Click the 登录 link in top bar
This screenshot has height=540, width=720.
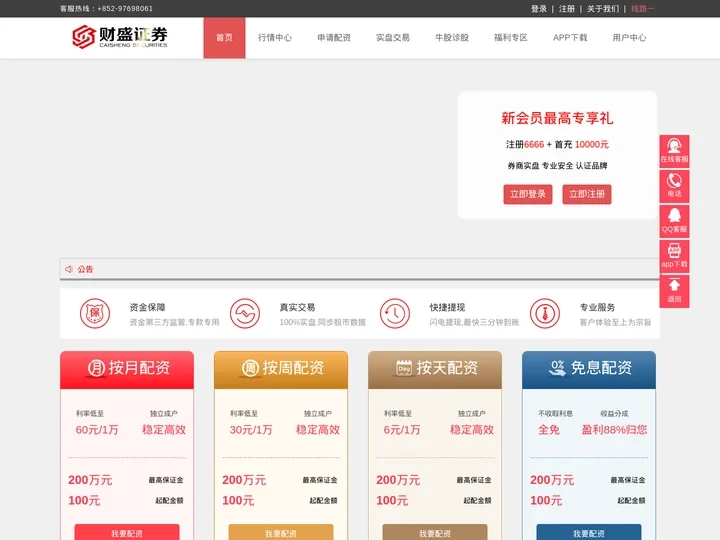pos(539,9)
